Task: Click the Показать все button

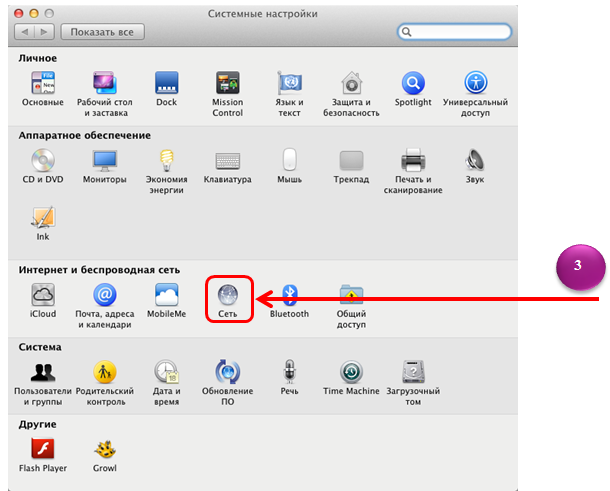Action: (x=102, y=32)
